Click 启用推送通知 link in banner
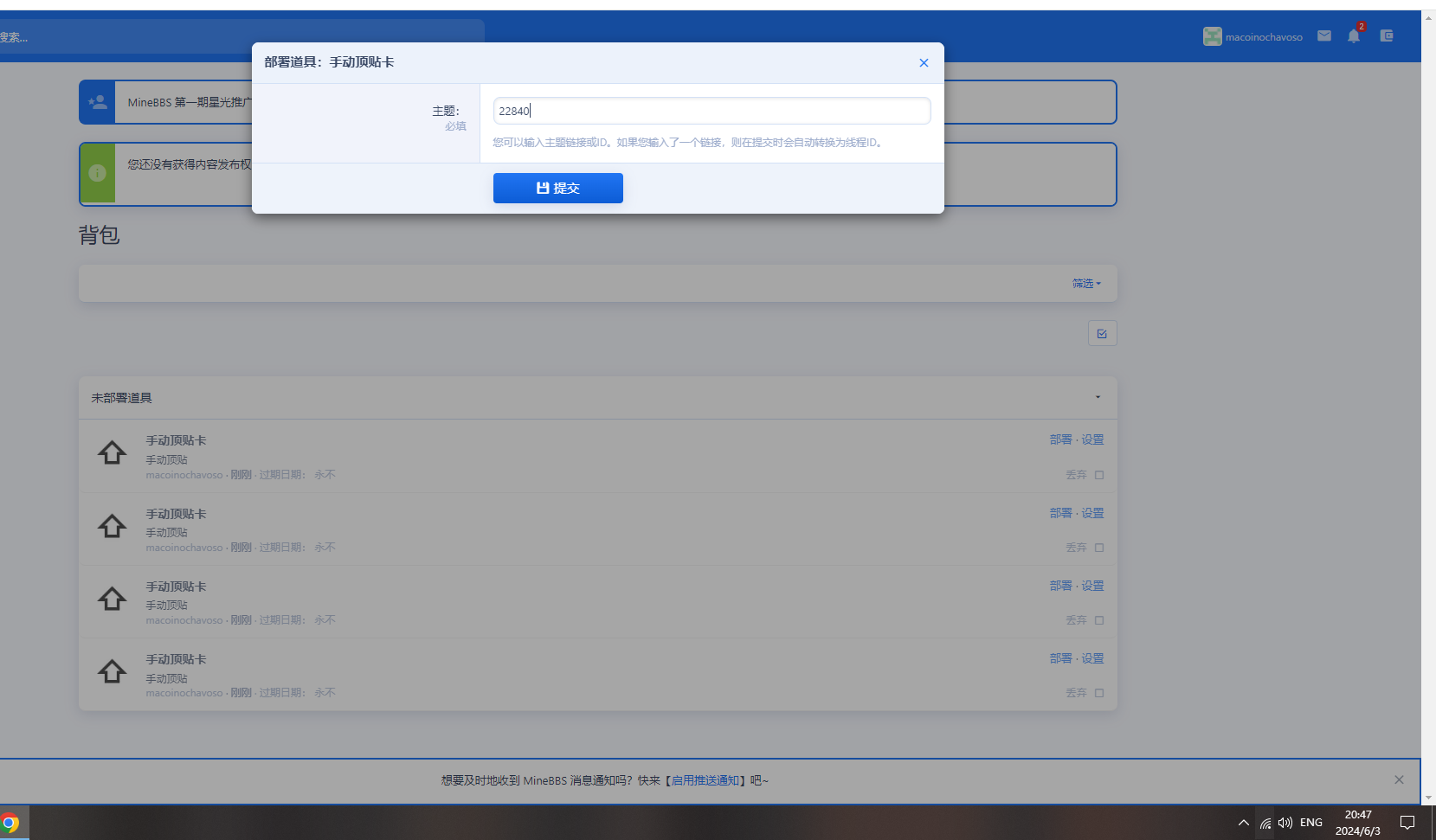The width and height of the screenshot is (1436, 840). 705,780
